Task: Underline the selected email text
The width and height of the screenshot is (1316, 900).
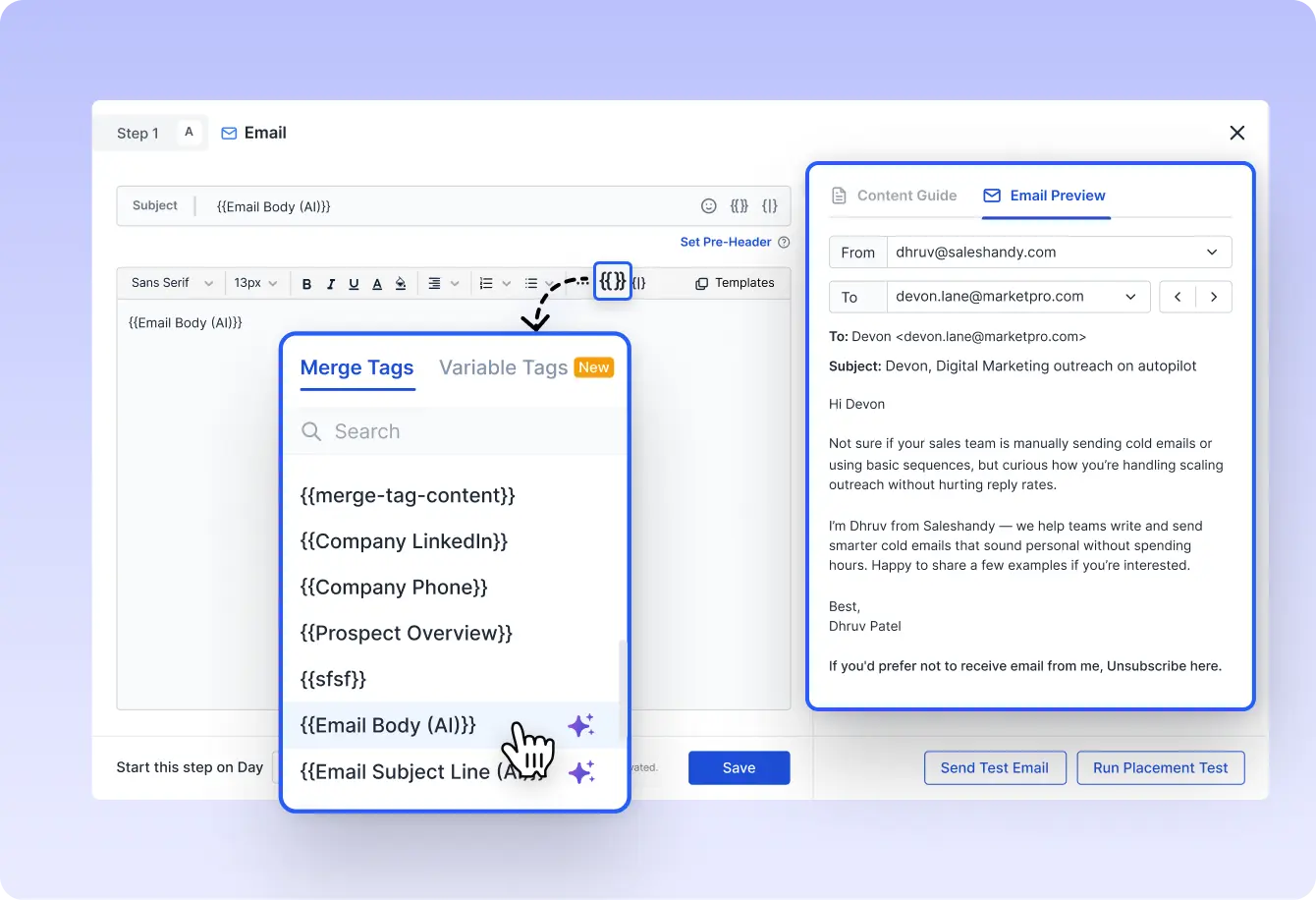Action: 354,284
